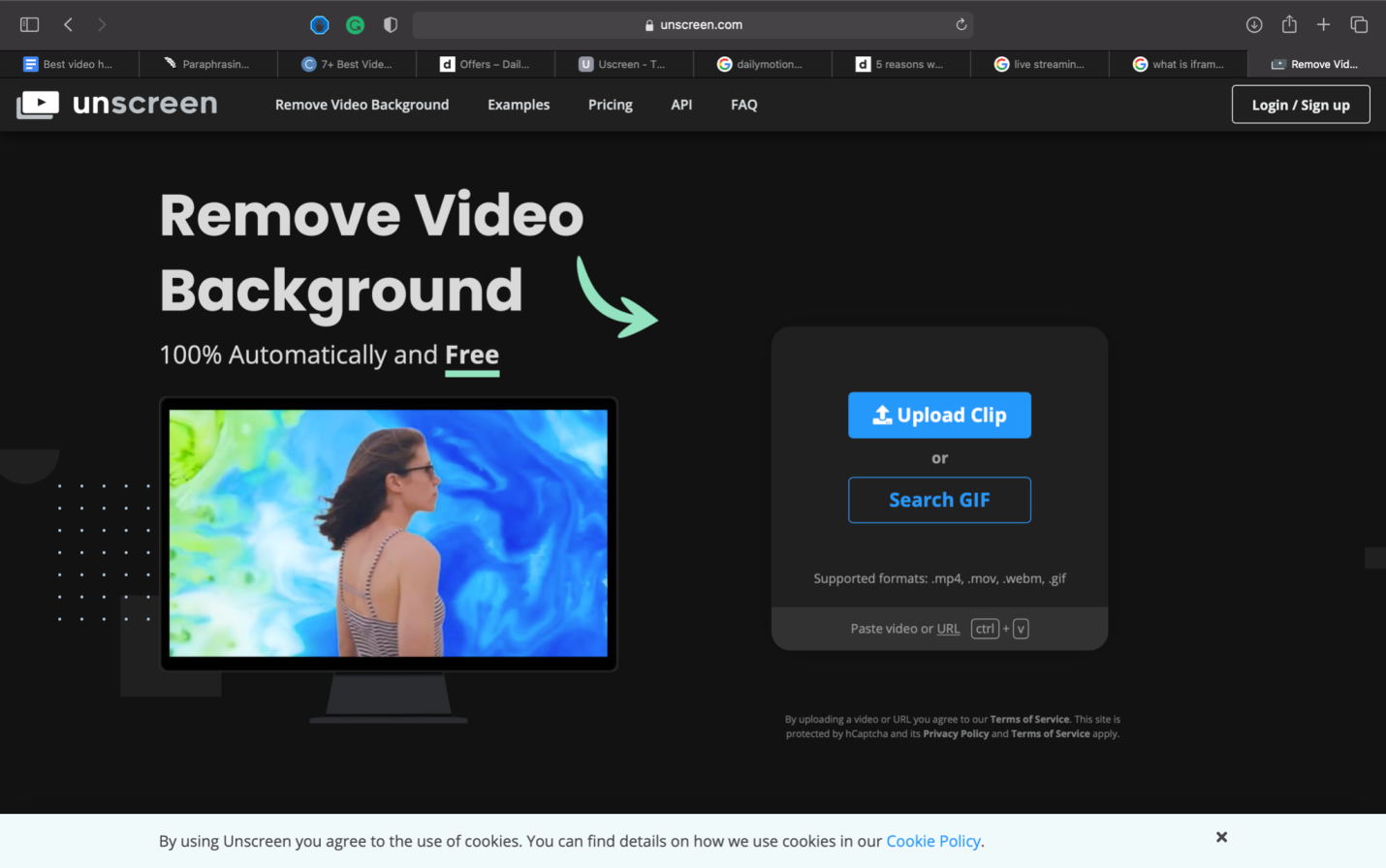Open the API nav link
The height and width of the screenshot is (868, 1386).
pyautogui.click(x=681, y=105)
